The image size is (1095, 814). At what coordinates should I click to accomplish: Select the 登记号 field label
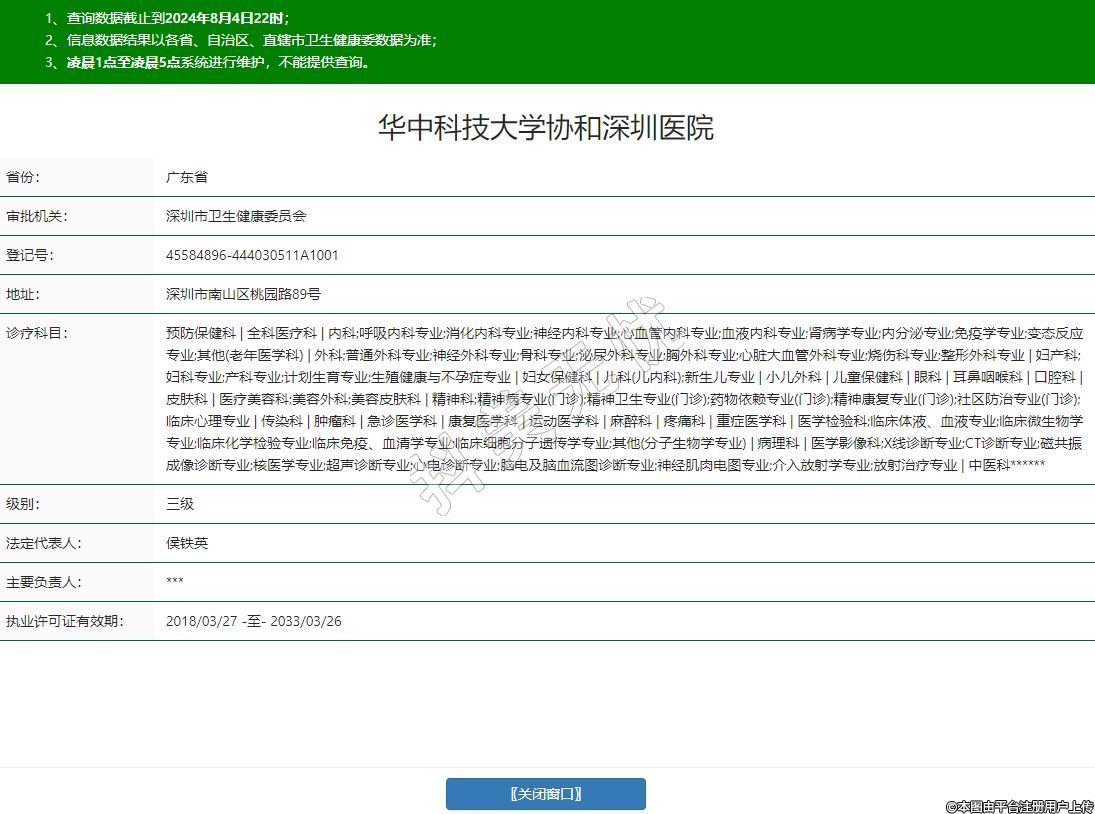click(30, 255)
